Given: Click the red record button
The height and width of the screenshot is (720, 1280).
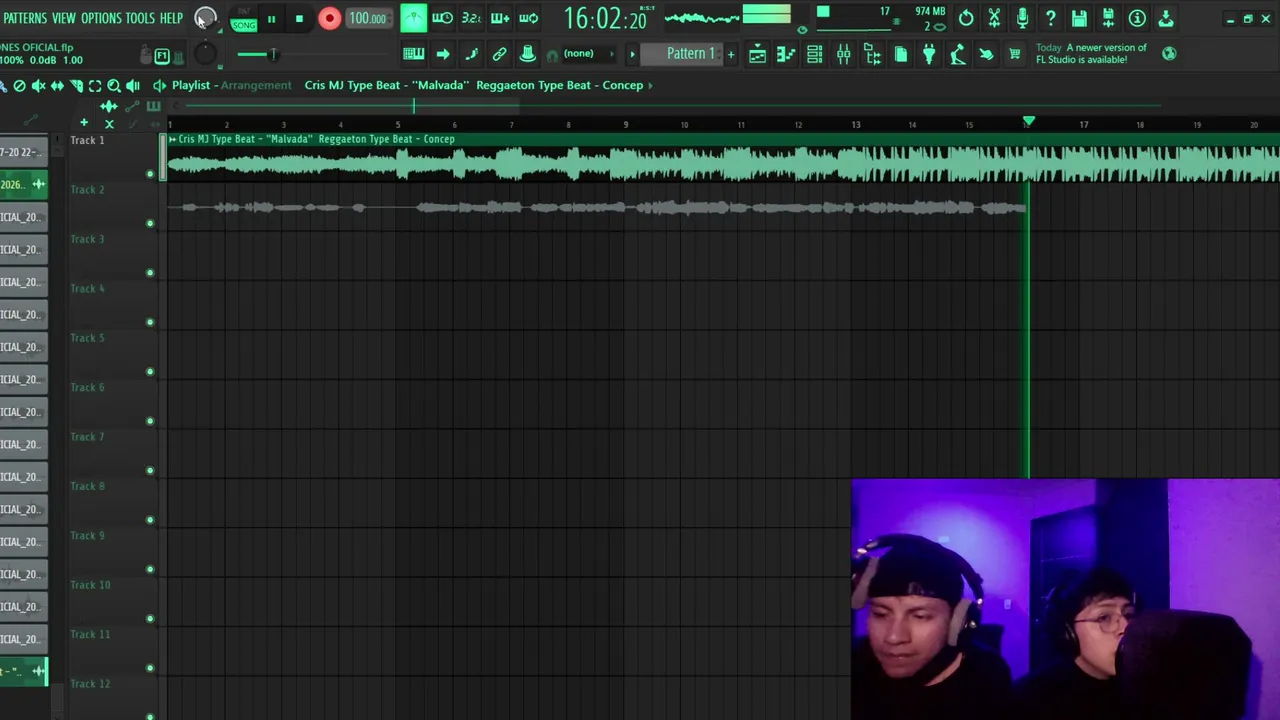Looking at the screenshot, I should 329,18.
